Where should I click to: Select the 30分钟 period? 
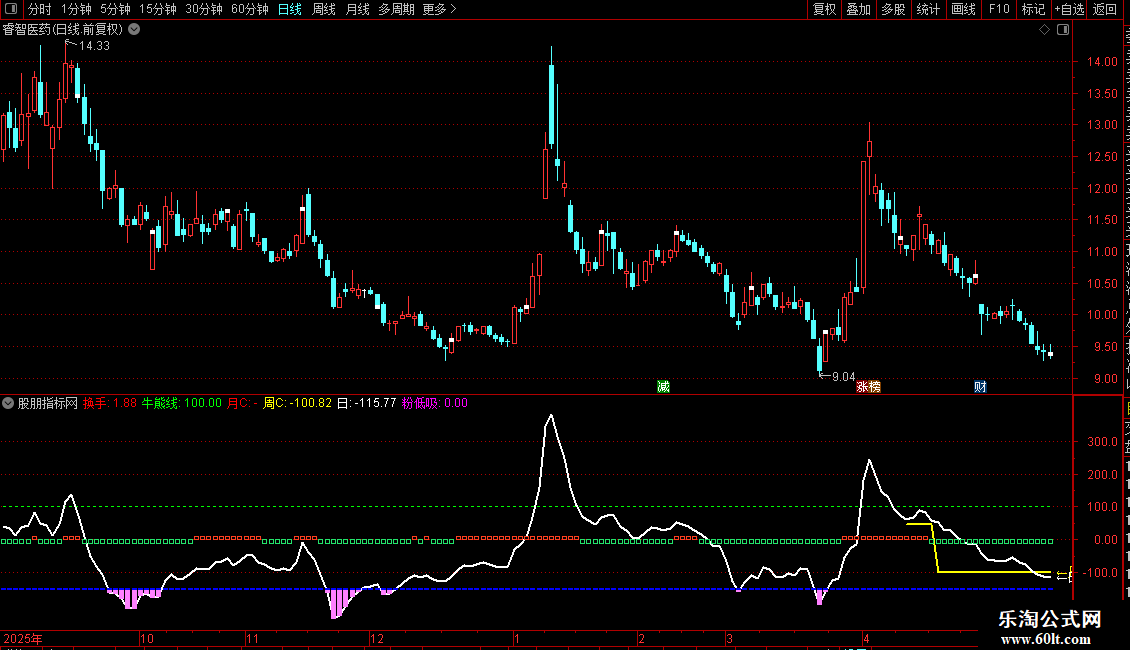tap(203, 9)
